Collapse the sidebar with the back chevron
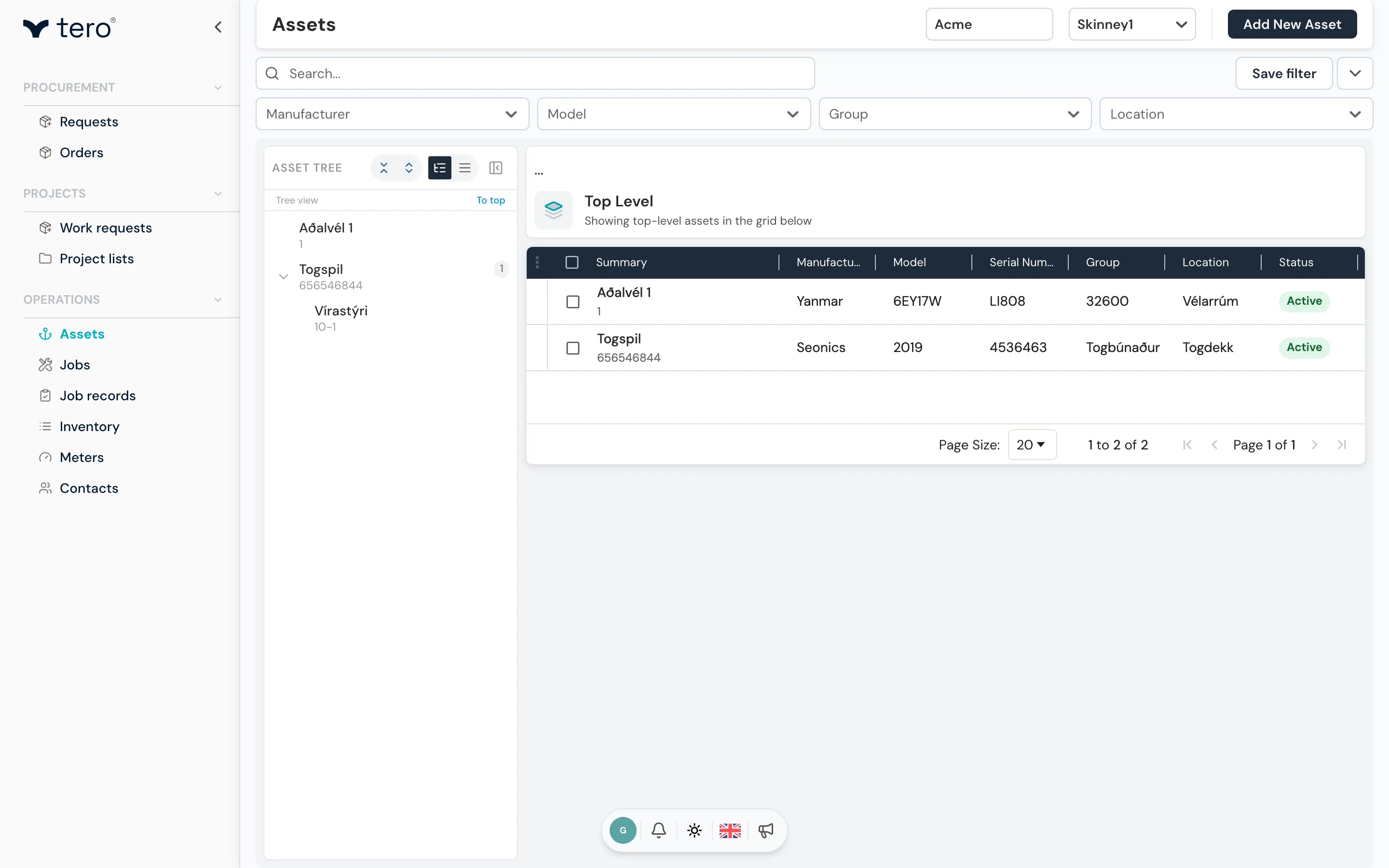1389x868 pixels. [218, 27]
